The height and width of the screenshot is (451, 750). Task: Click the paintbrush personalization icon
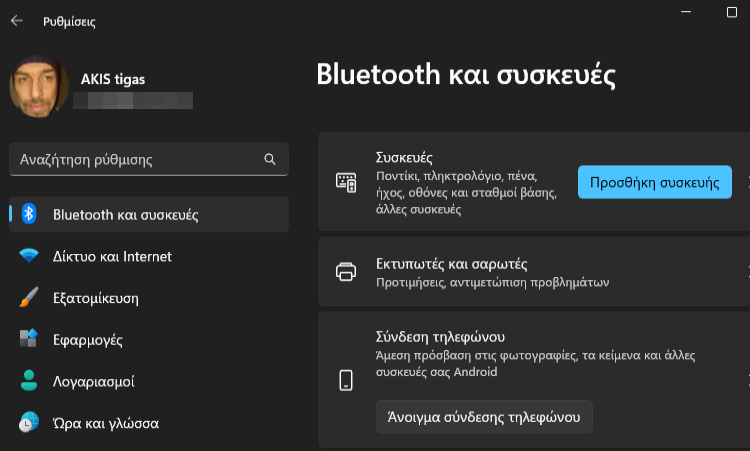[x=29, y=297]
